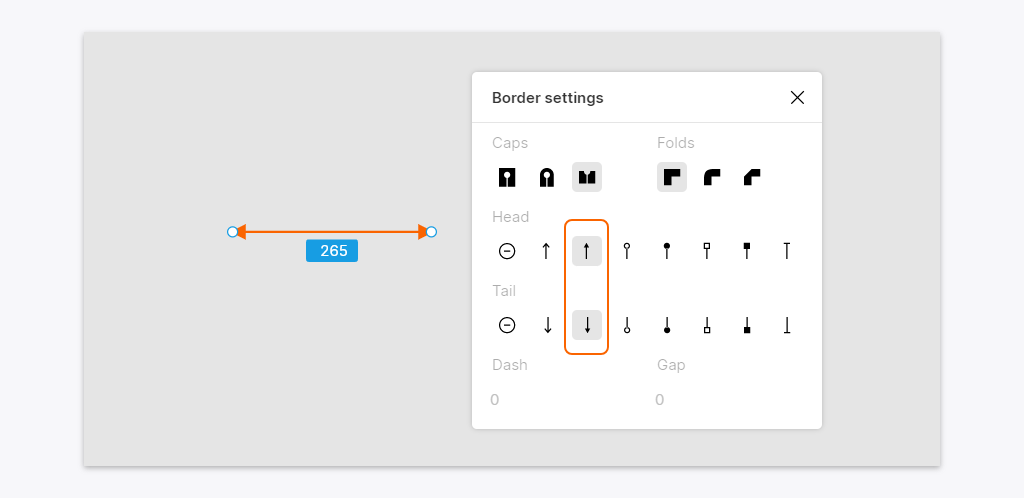The width and height of the screenshot is (1024, 498).
Task: Set Tail to filled triangle arrow
Action: point(587,325)
